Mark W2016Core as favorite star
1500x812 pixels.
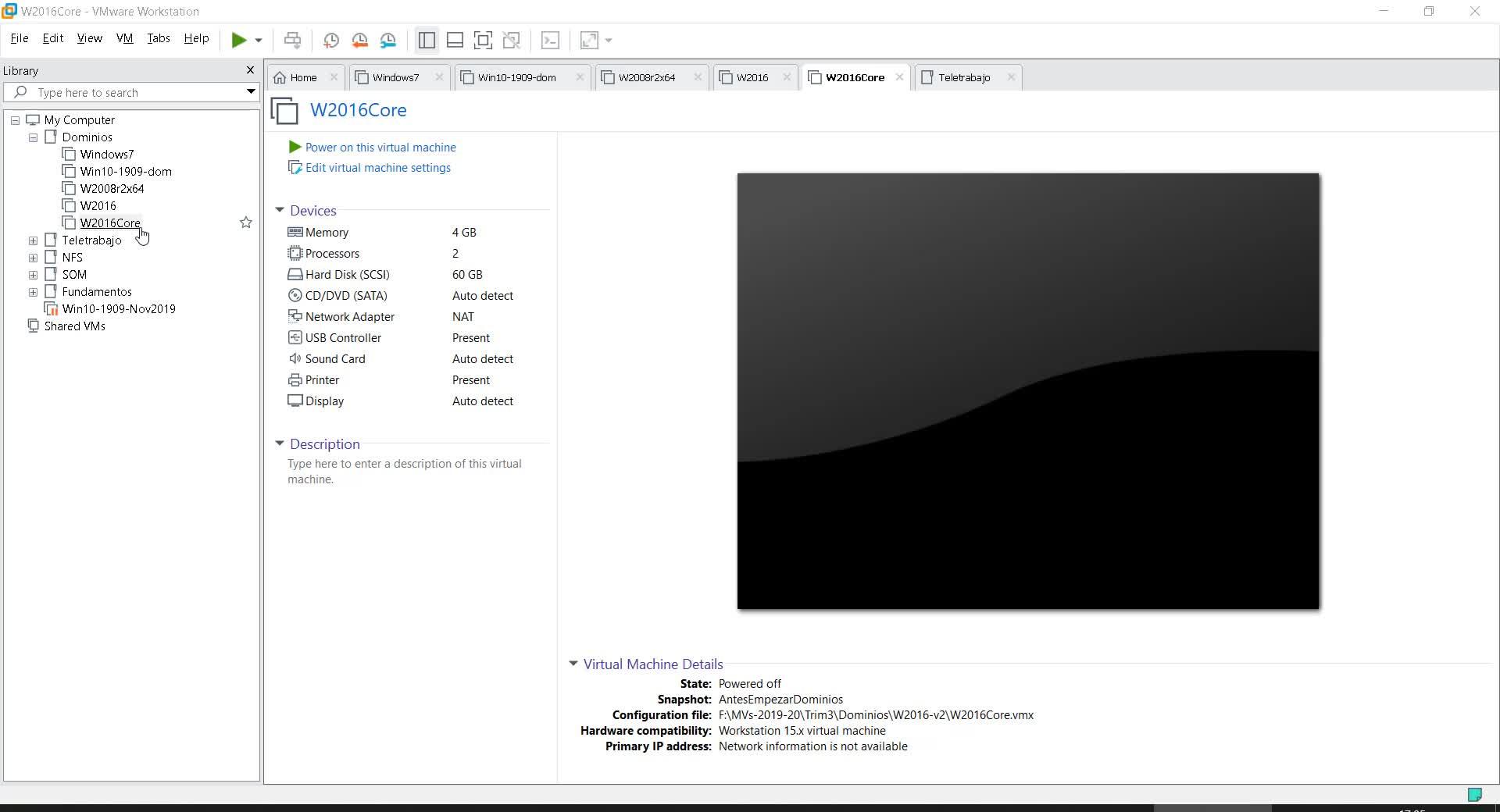point(245,223)
